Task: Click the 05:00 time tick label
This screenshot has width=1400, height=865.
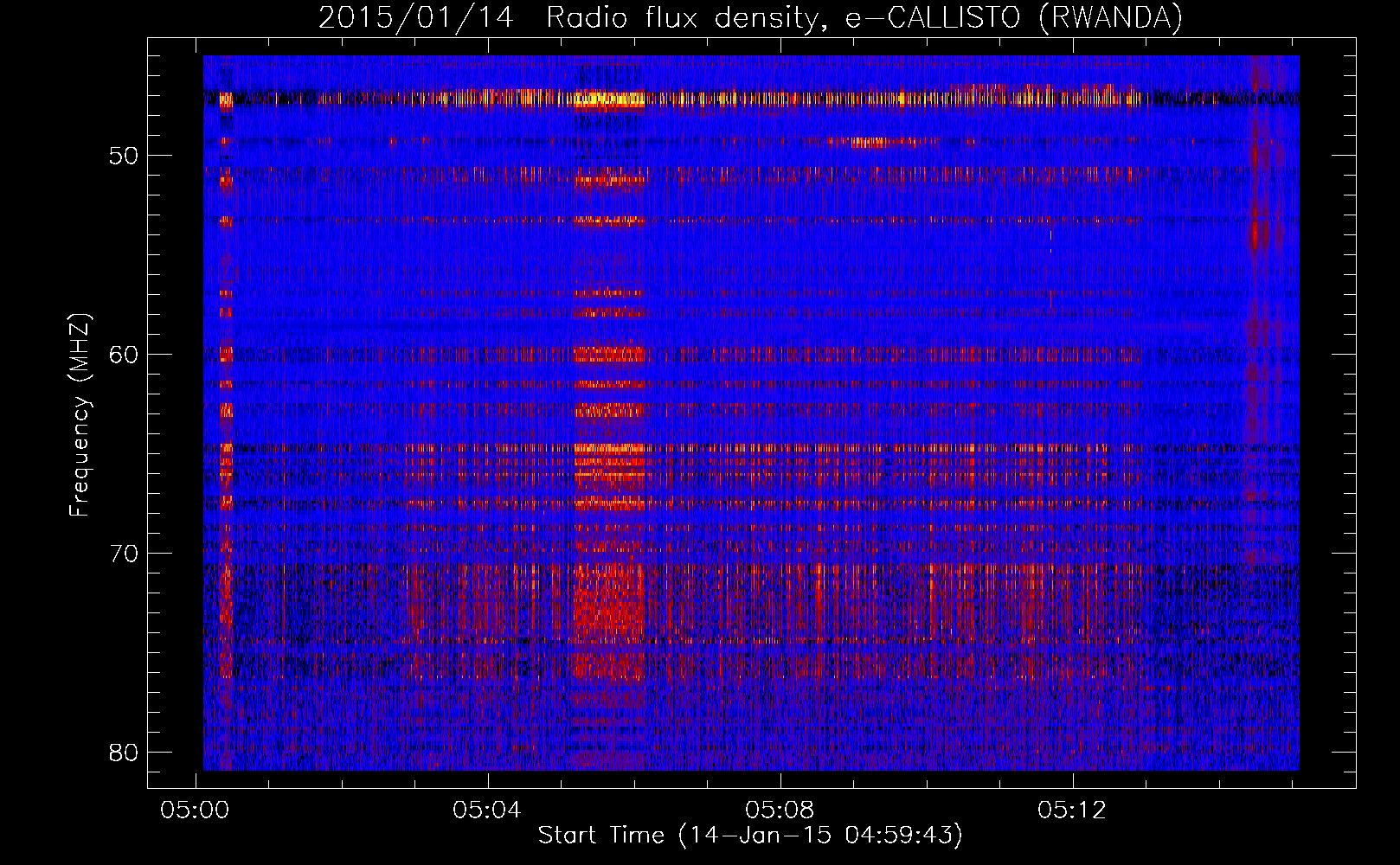Action: pyautogui.click(x=196, y=811)
